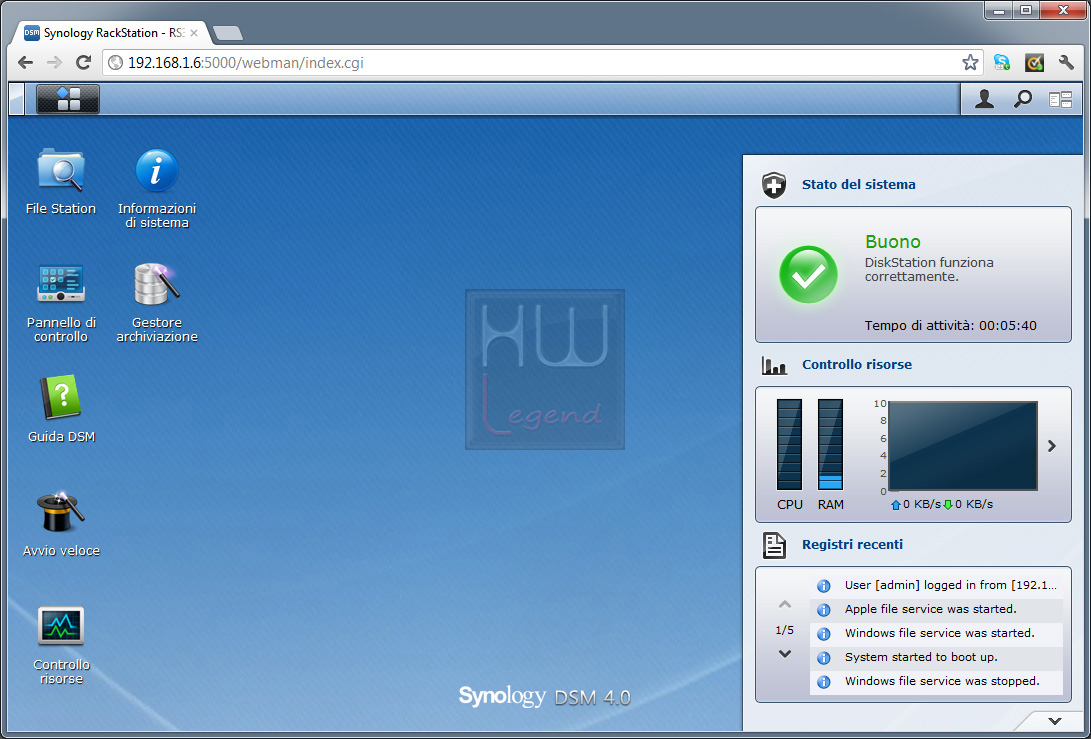Close the Synology RackStation tab
The width and height of the screenshot is (1091, 739).
point(194,33)
